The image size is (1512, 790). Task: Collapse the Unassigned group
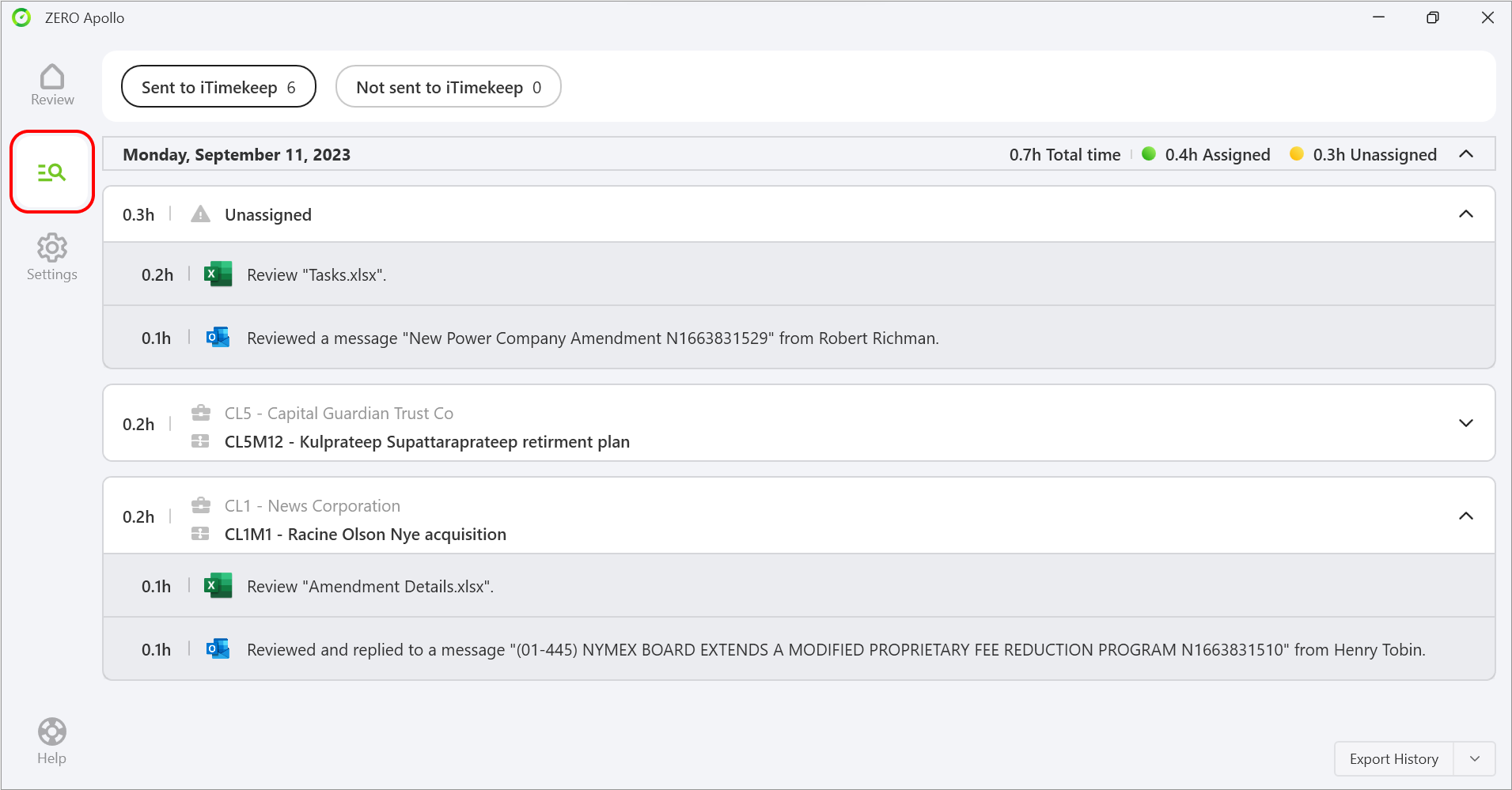click(x=1465, y=214)
